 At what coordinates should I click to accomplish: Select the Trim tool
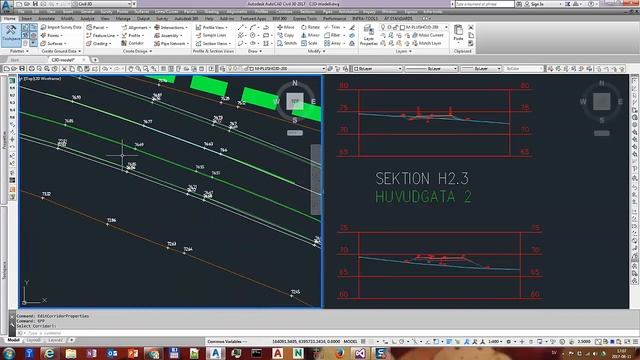click(x=332, y=27)
